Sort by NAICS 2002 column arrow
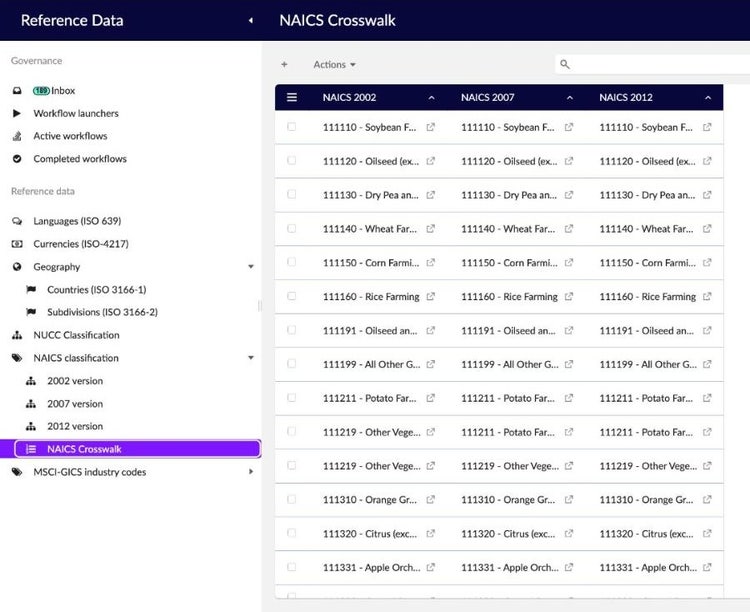The image size is (750, 612). coord(431,98)
